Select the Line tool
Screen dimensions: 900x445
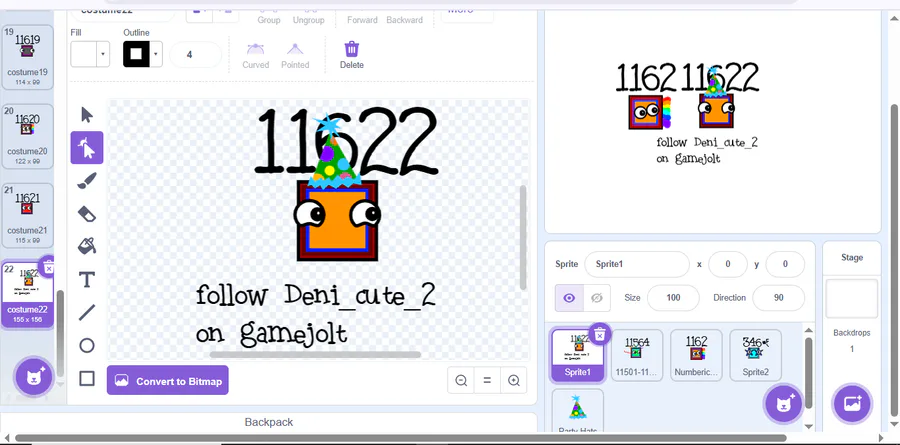click(x=87, y=312)
